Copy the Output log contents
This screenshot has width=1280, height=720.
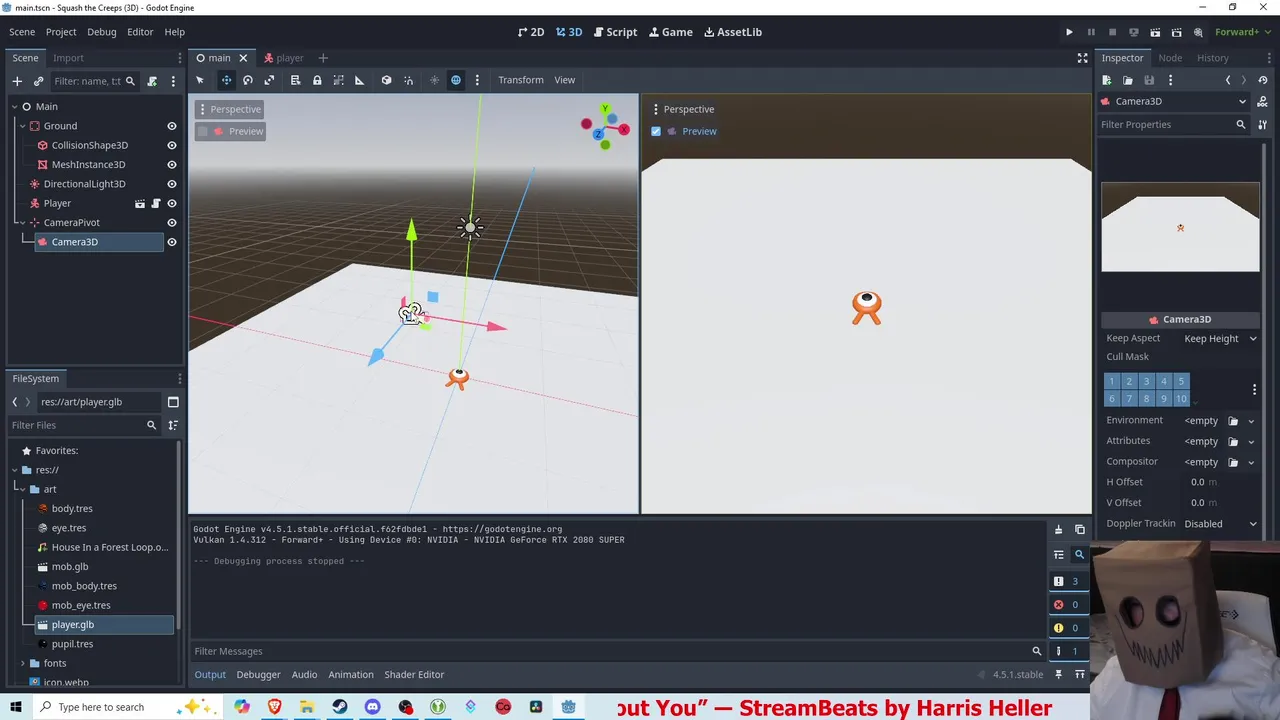tap(1080, 530)
